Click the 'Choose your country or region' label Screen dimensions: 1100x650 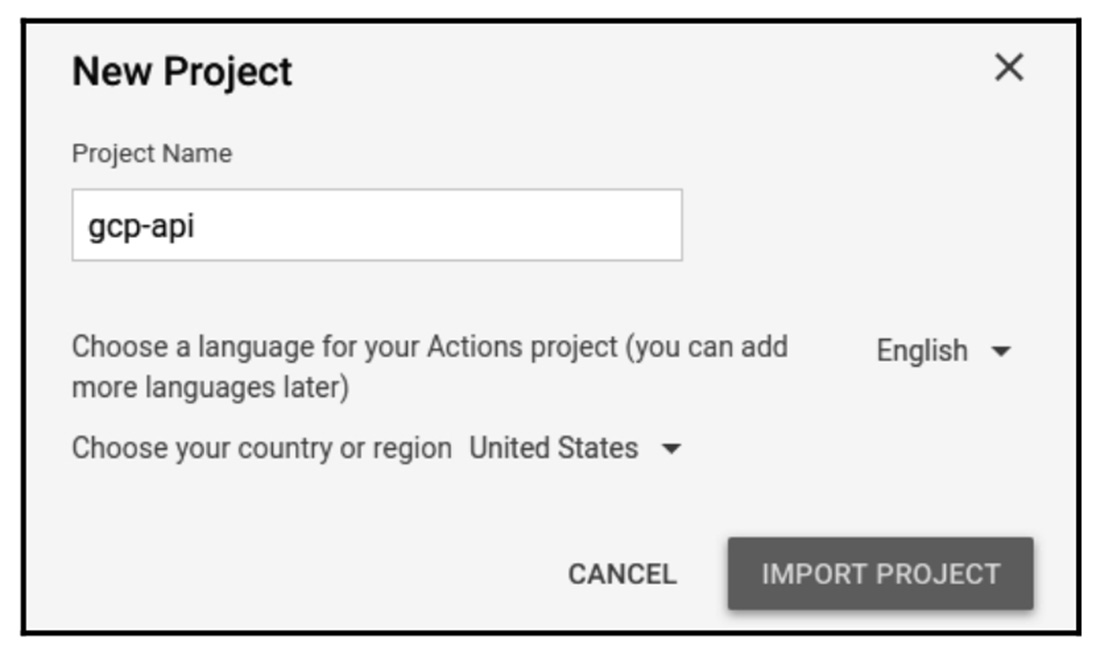pos(261,448)
